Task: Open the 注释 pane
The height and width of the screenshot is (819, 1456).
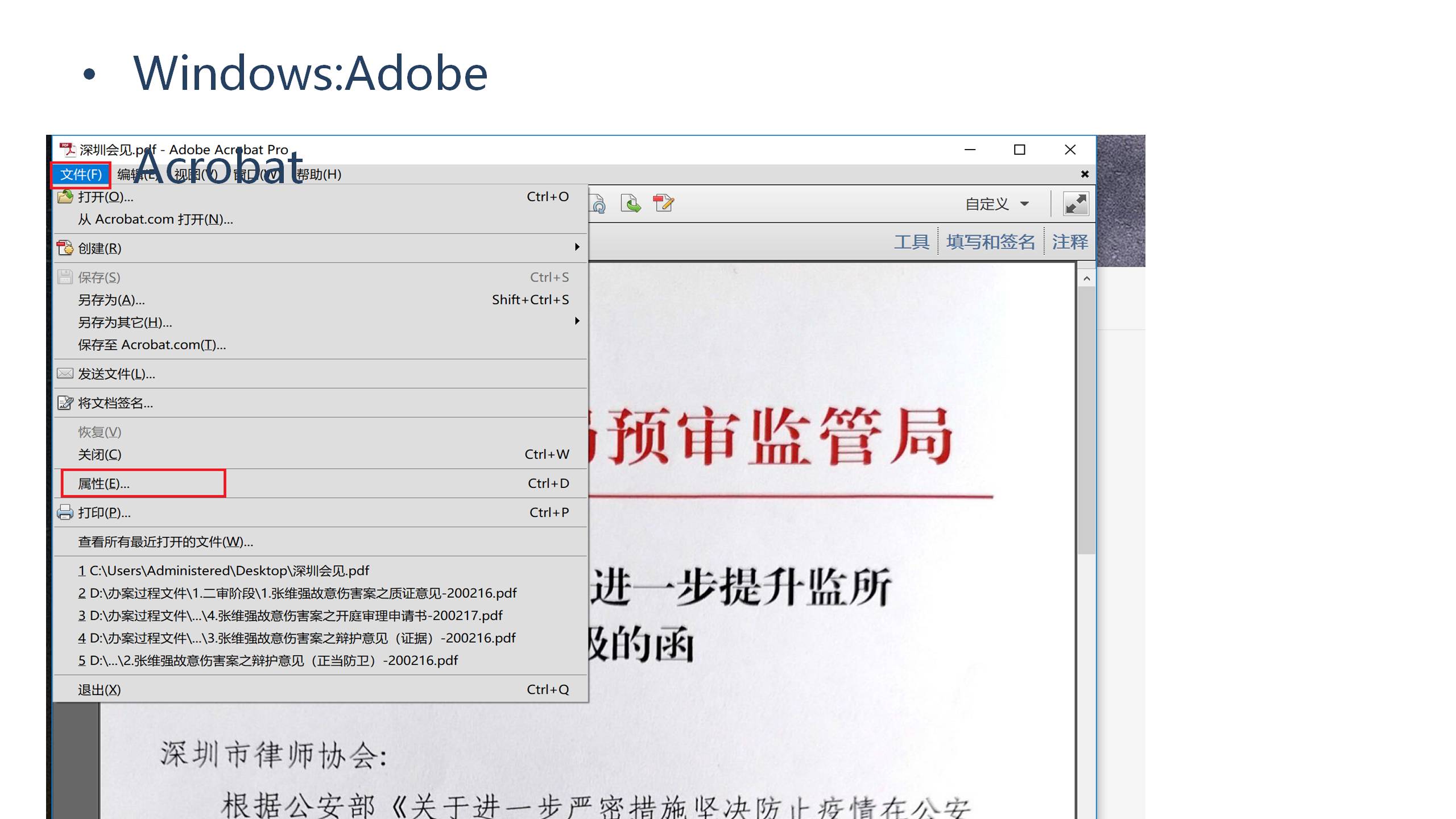Action: point(1070,242)
